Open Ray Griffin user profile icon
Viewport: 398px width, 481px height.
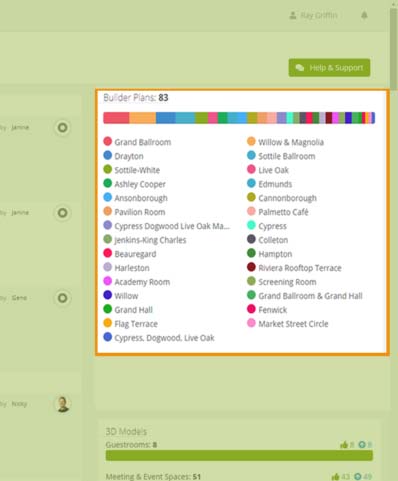point(293,15)
